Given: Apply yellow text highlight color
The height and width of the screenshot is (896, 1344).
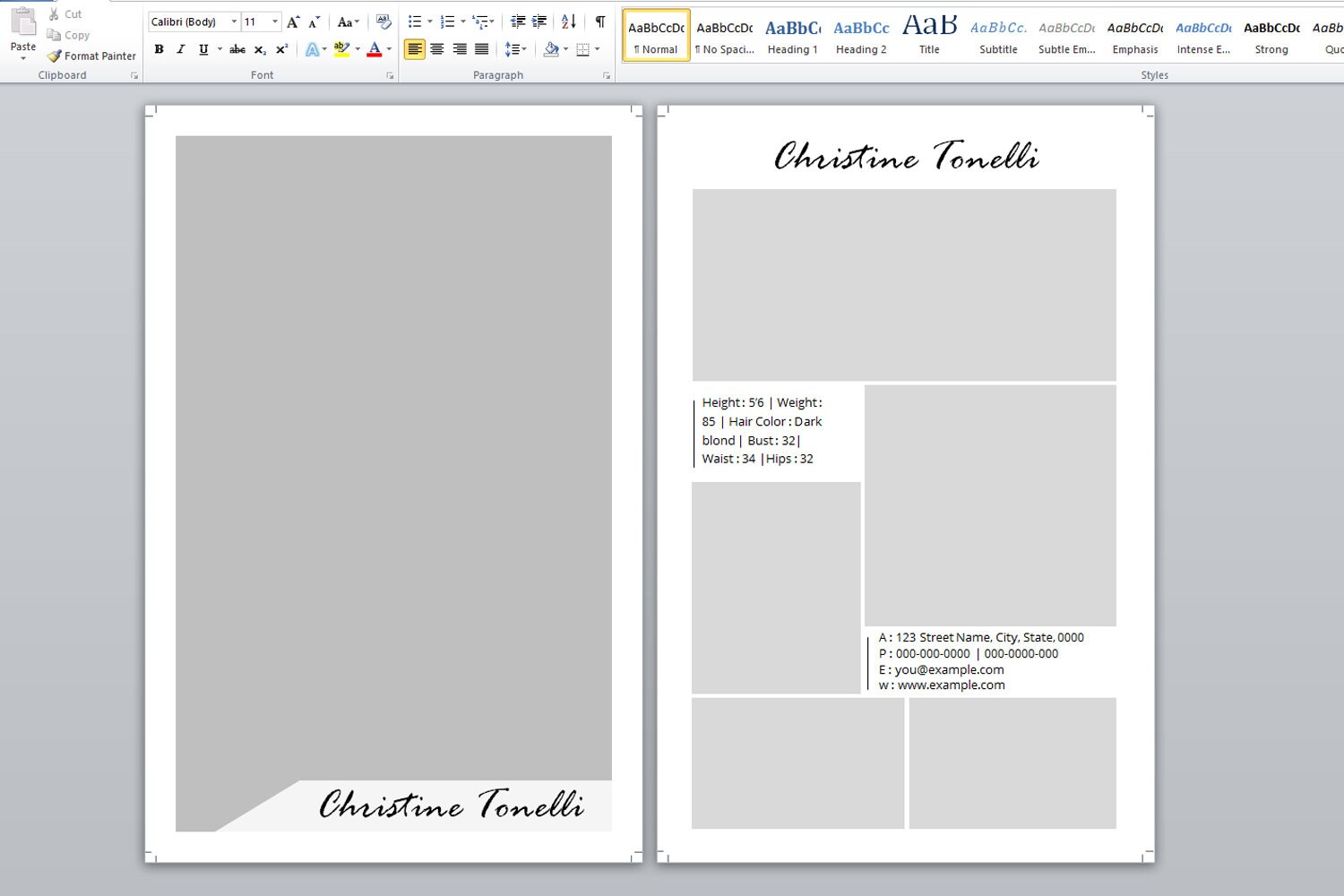Looking at the screenshot, I should (341, 49).
